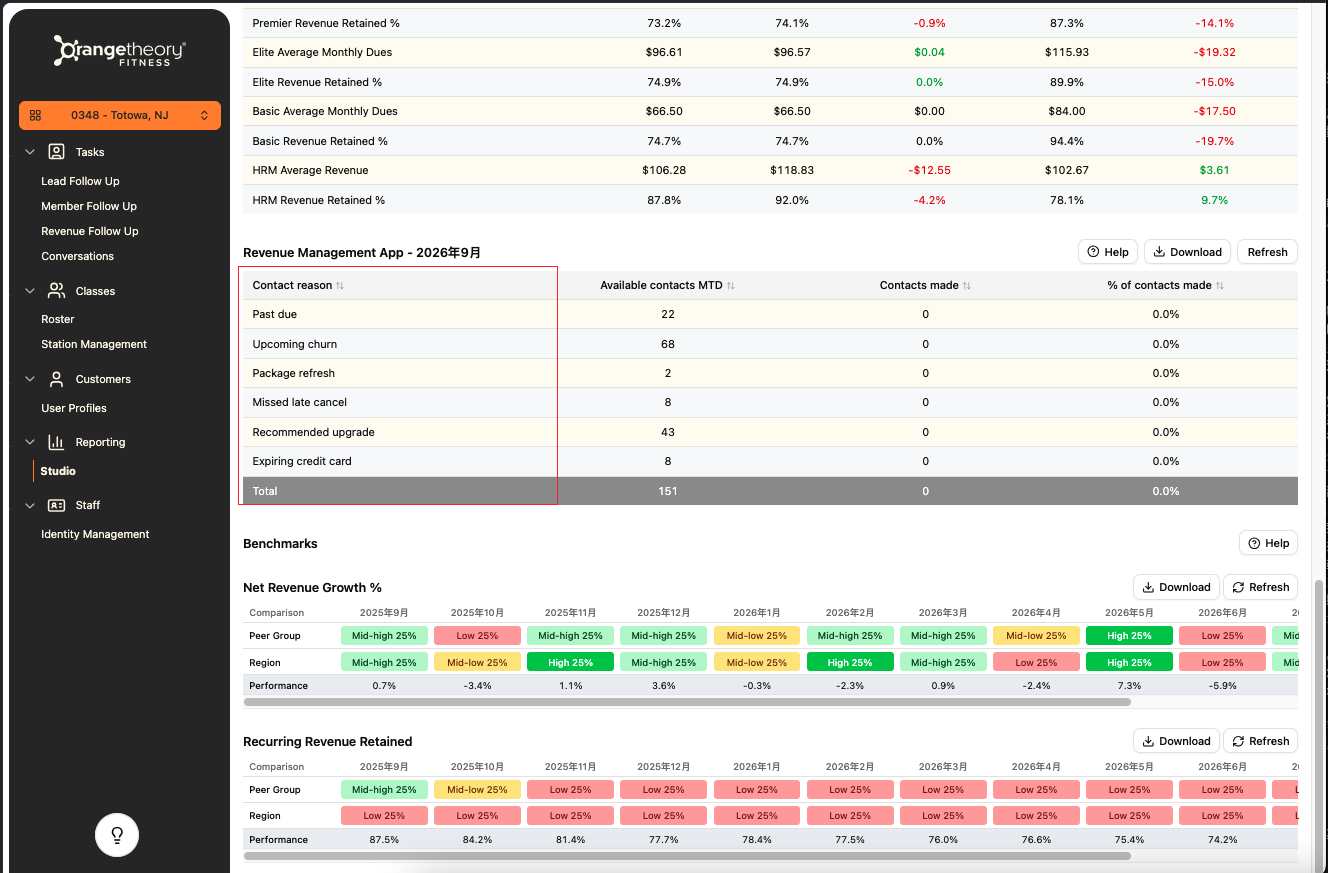This screenshot has width=1328, height=873.
Task: Sort by Contact reason column icon
Action: [340, 286]
